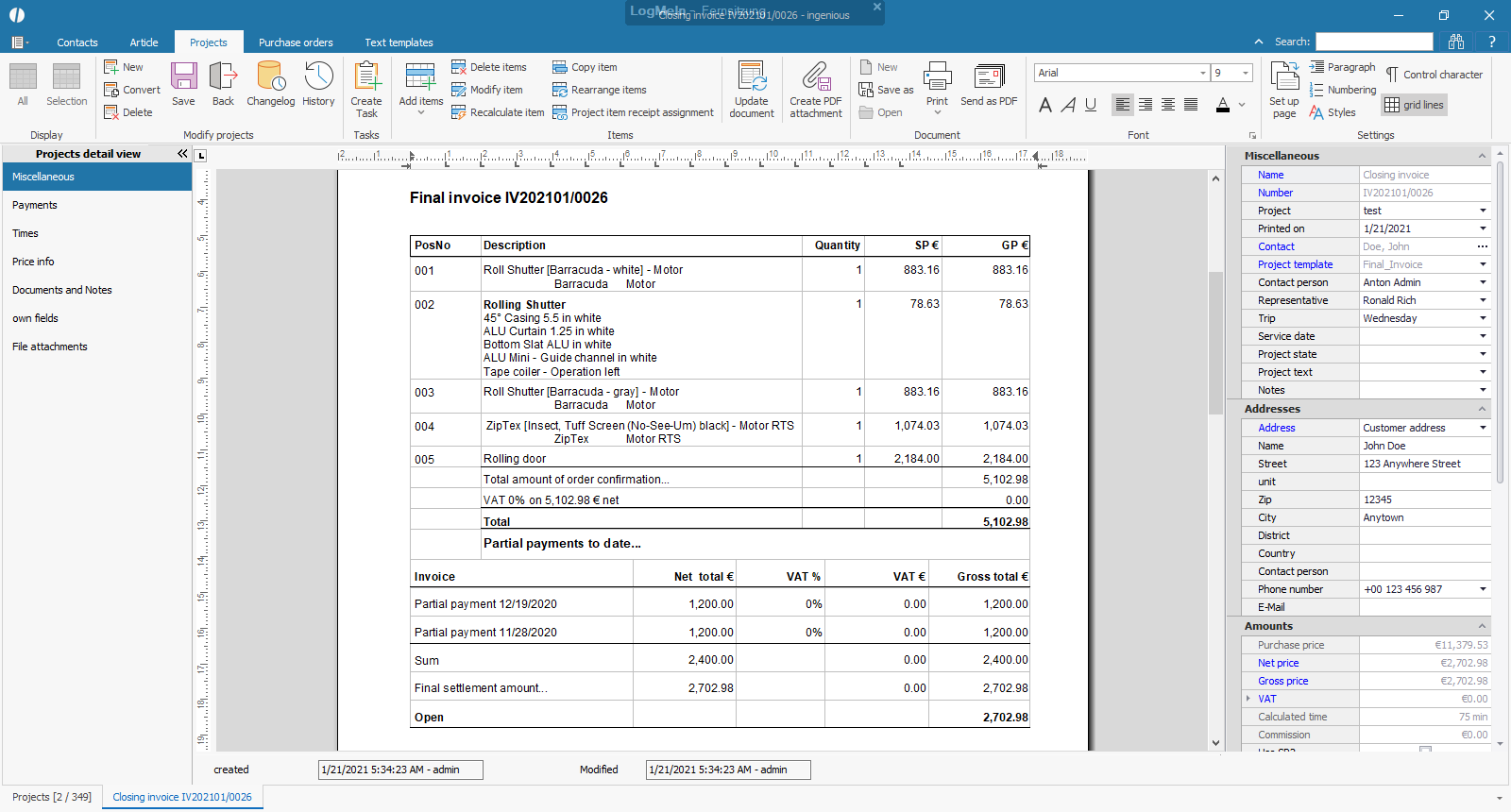
Task: Expand the VAT row in Amounts
Action: coord(1248,699)
